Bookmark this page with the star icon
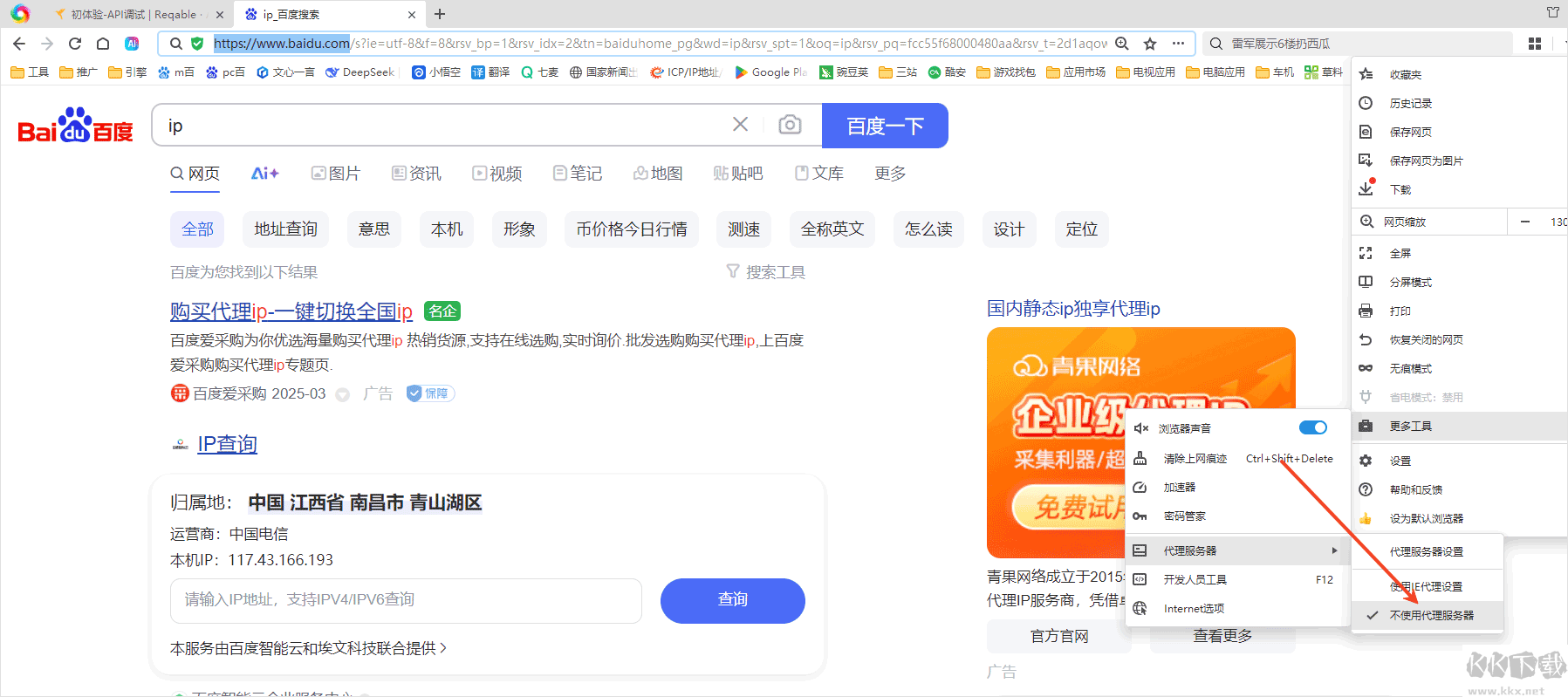 tap(1150, 44)
